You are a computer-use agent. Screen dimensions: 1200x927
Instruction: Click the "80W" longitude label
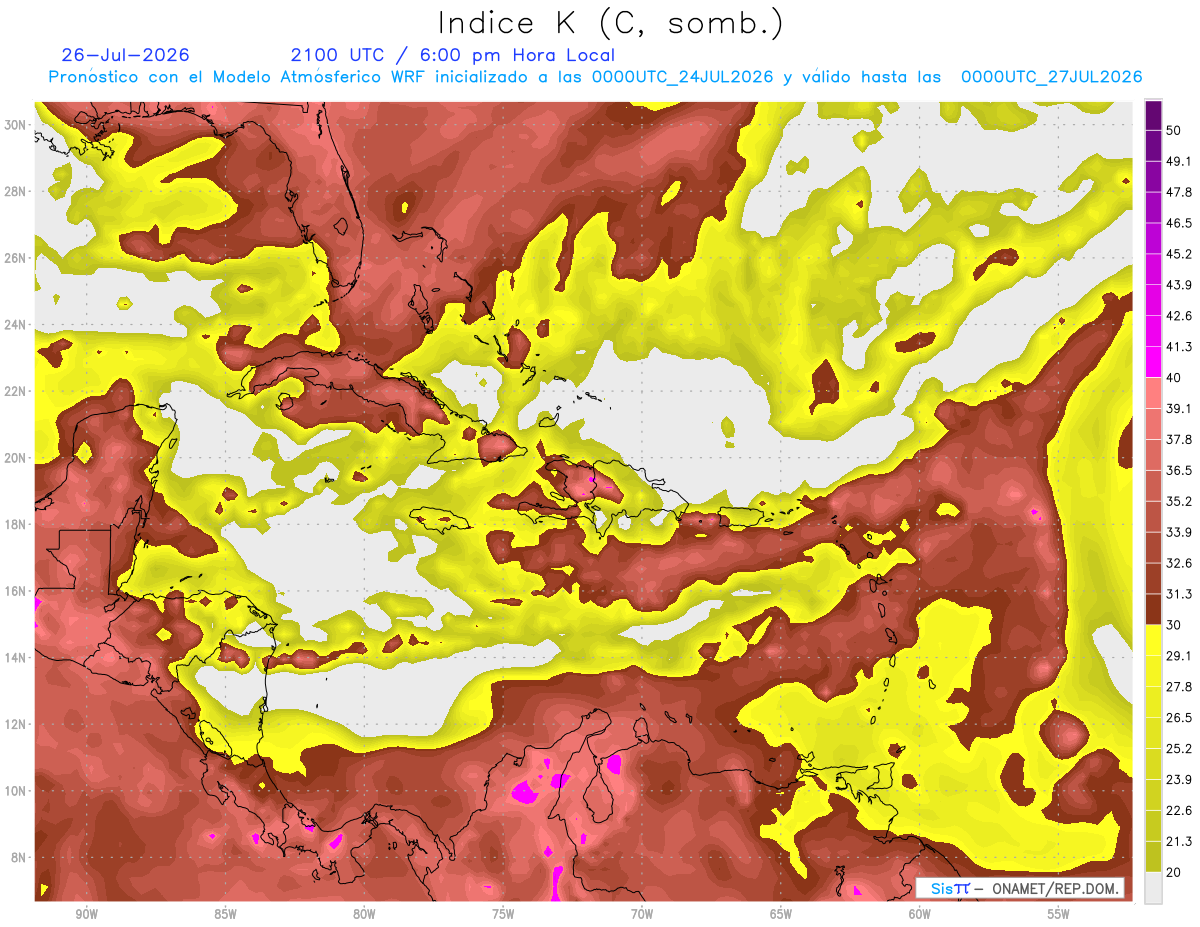click(364, 915)
